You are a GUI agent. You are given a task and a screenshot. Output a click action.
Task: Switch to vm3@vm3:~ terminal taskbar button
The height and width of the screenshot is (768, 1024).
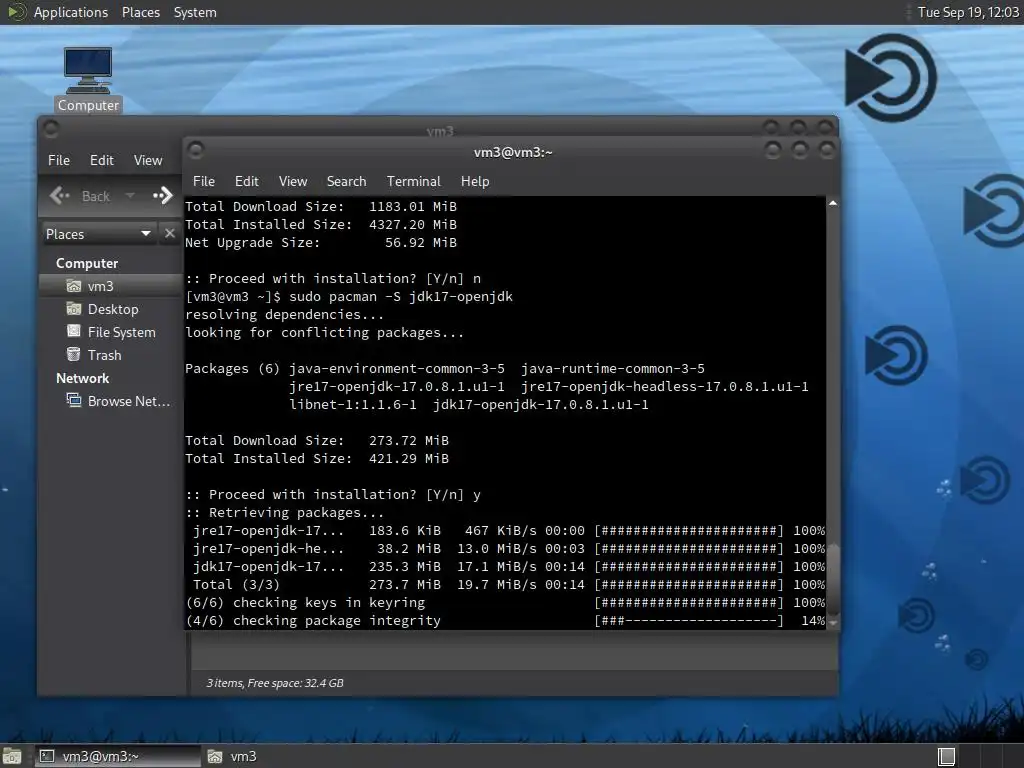pos(117,756)
